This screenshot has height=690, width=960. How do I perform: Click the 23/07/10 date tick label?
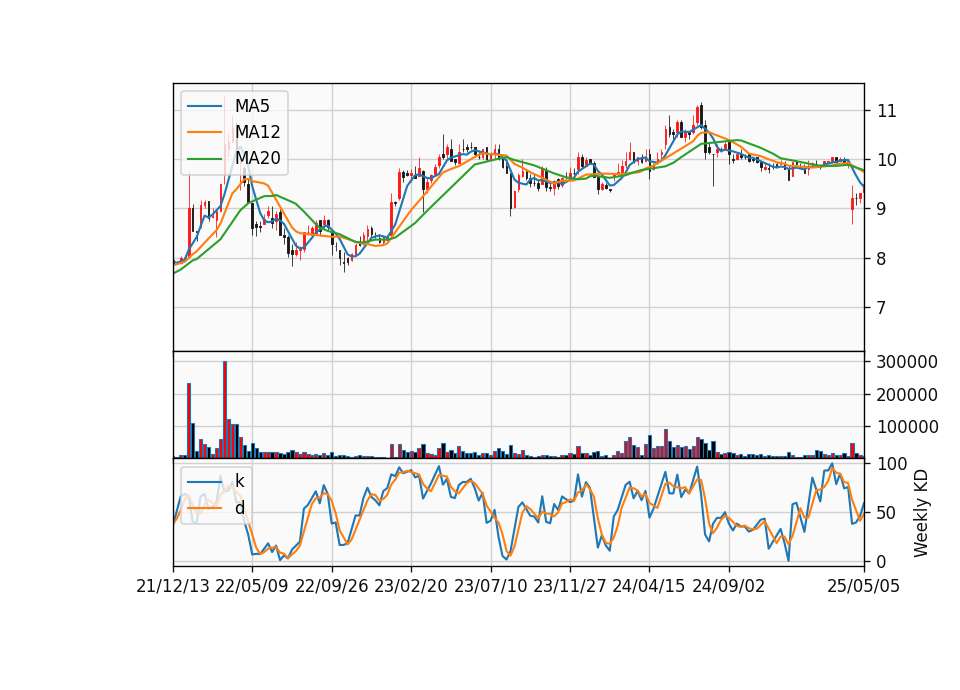[x=490, y=587]
